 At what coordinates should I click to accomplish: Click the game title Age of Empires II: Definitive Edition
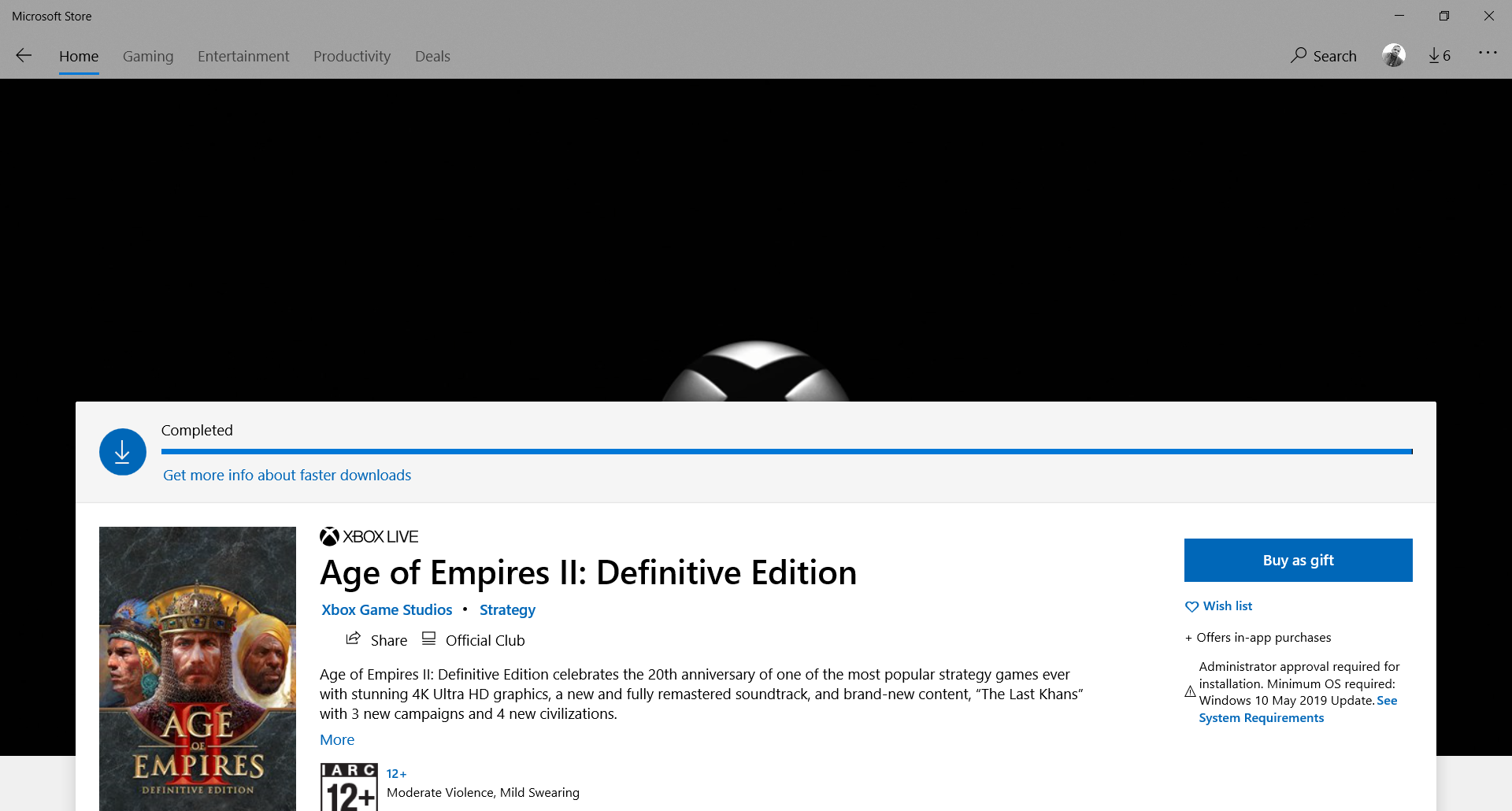click(588, 572)
